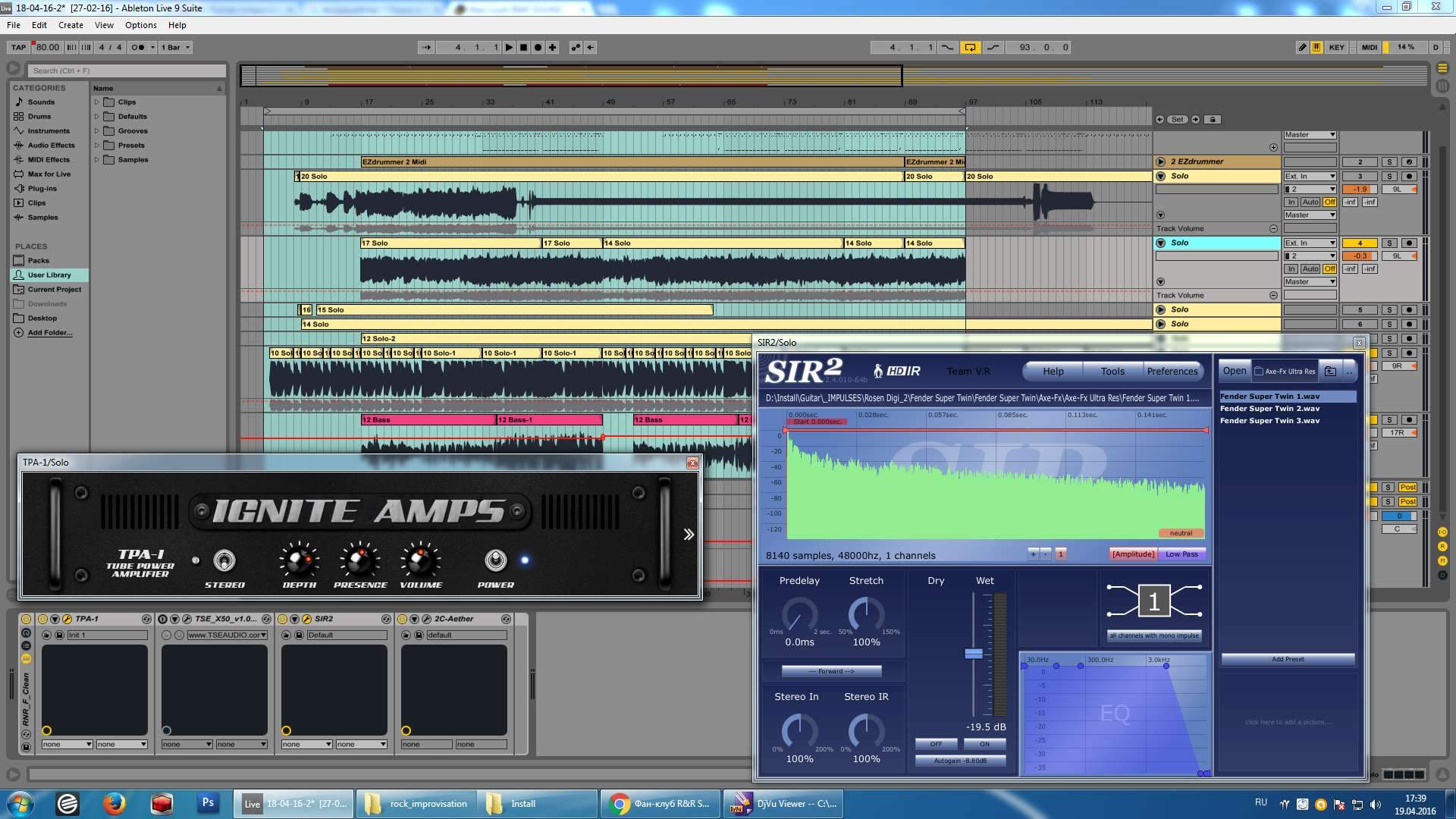Flip the TPA-1 Power switch
Viewport: 1456px width, 819px height.
495,560
